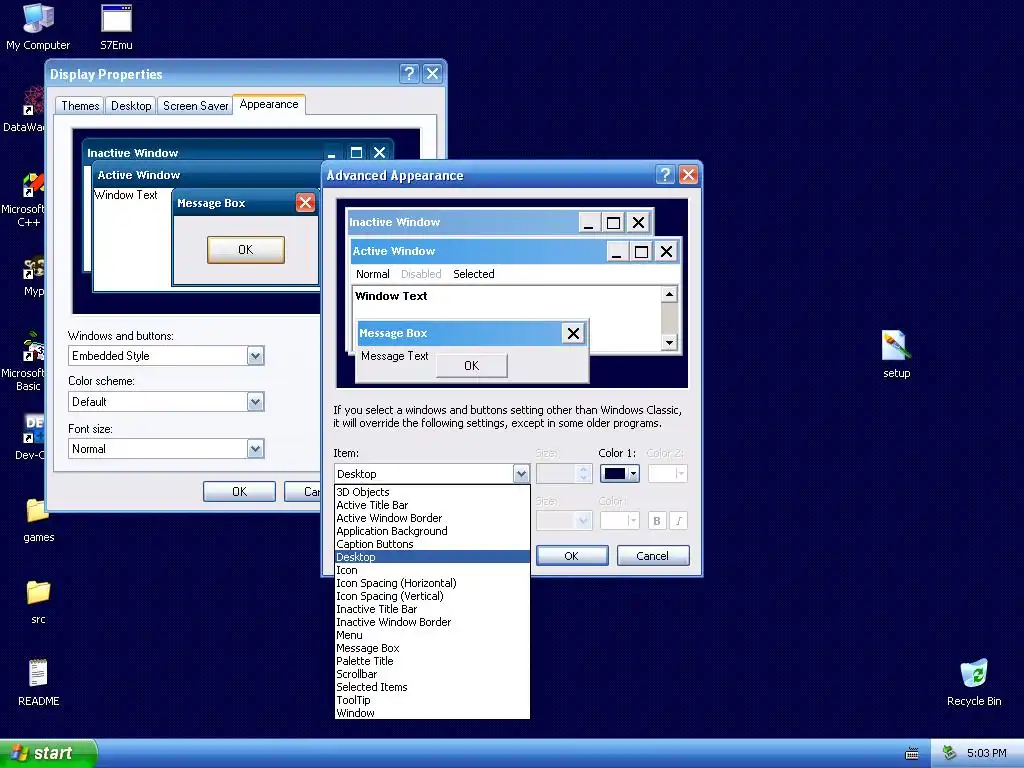Viewport: 1024px width, 768px height.
Task: Click OK in Display Properties dialog
Action: (x=239, y=492)
